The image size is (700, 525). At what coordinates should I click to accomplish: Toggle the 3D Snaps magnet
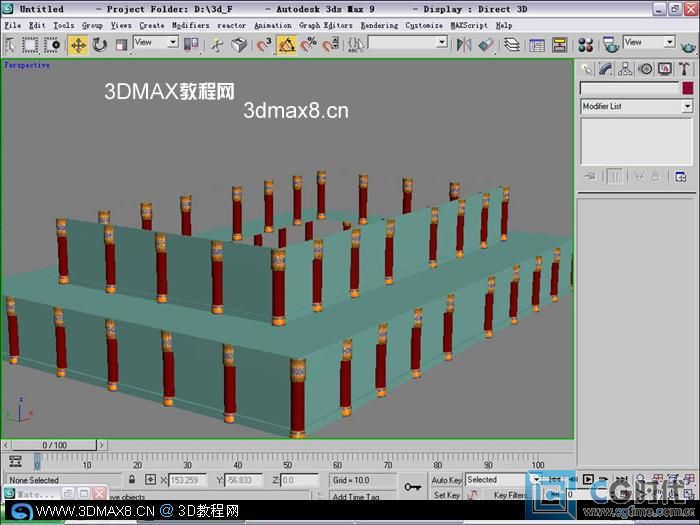tap(264, 45)
